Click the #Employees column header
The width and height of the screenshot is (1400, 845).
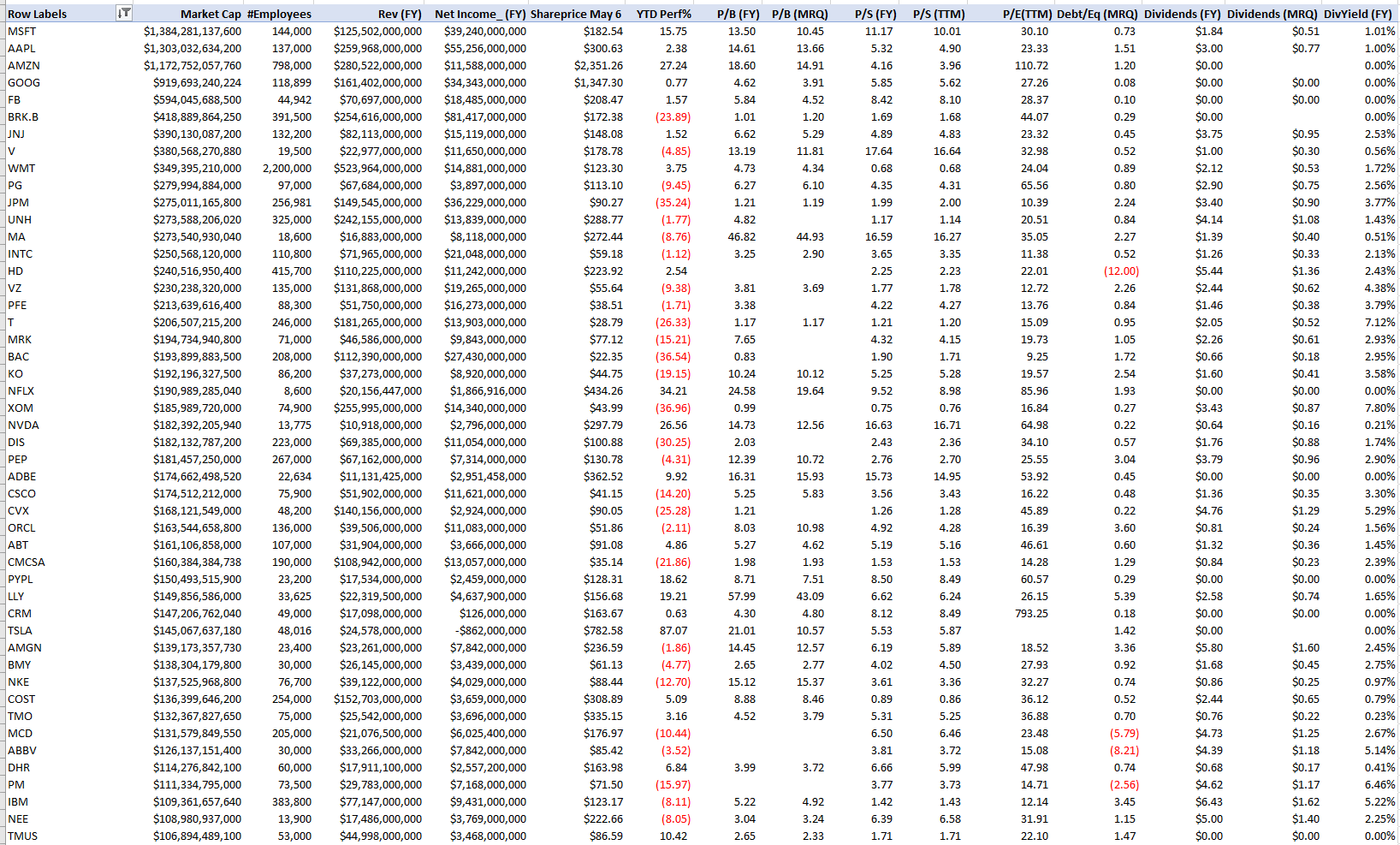279,14
